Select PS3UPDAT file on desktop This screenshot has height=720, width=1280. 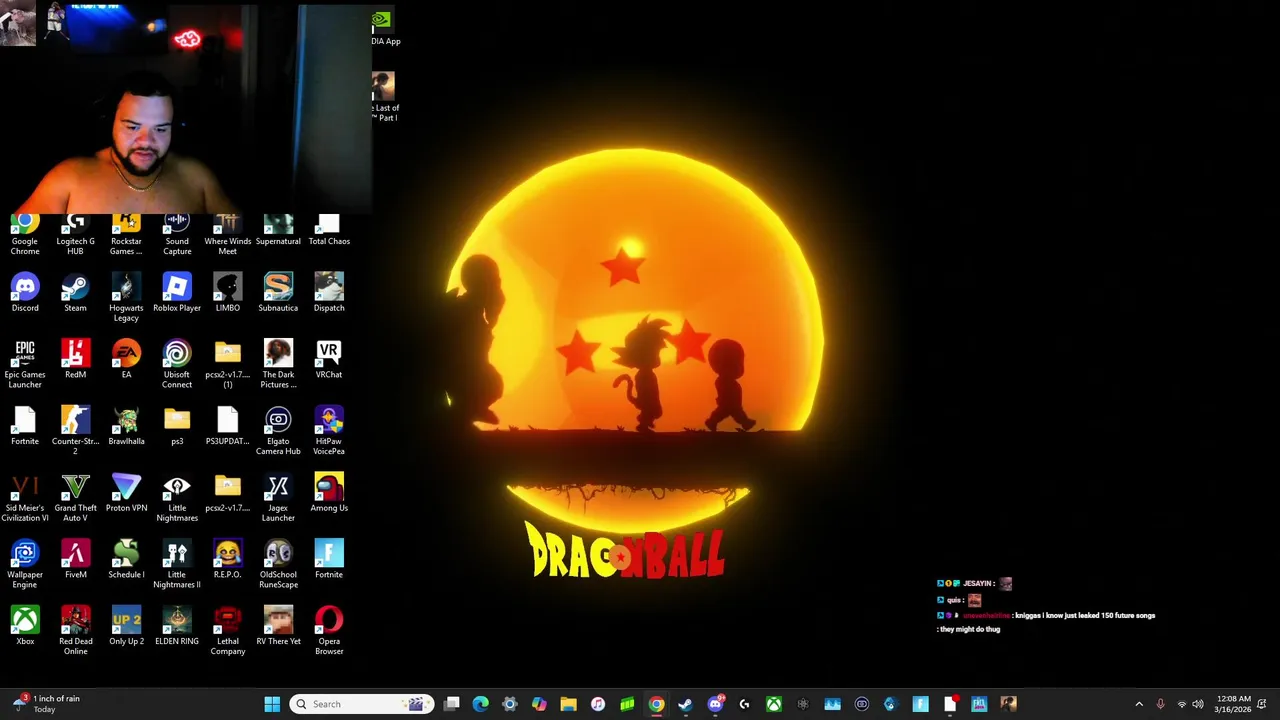228,426
